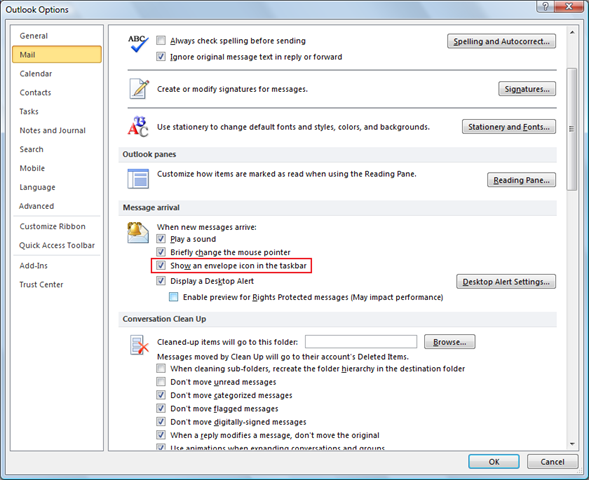
Task: Select the Add-Ins category
Action: click(x=57, y=266)
